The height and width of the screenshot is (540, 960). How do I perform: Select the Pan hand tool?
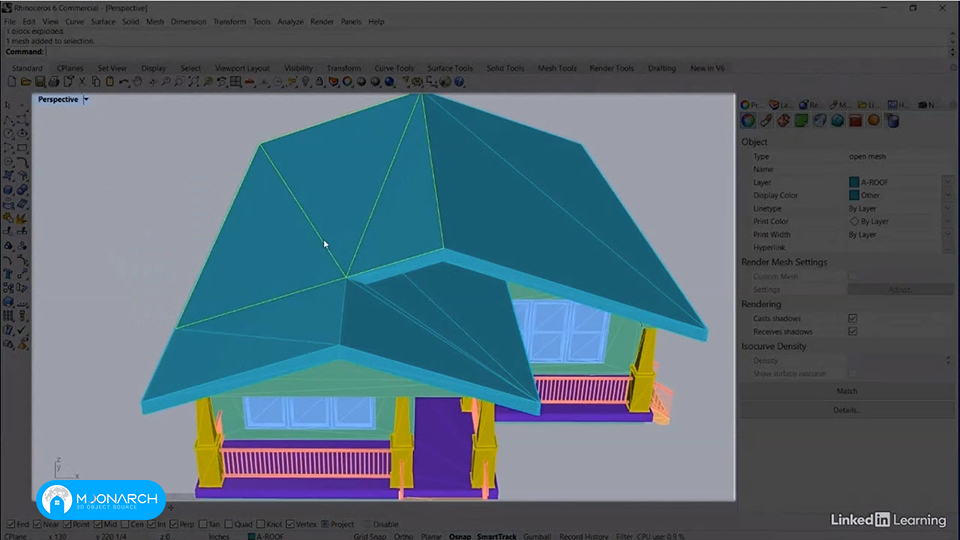(x=138, y=81)
